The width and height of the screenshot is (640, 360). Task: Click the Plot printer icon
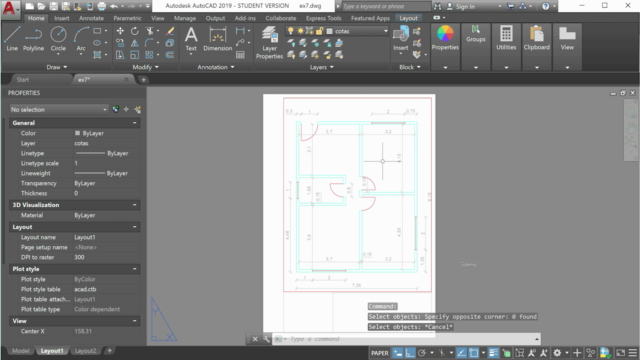(102, 6)
